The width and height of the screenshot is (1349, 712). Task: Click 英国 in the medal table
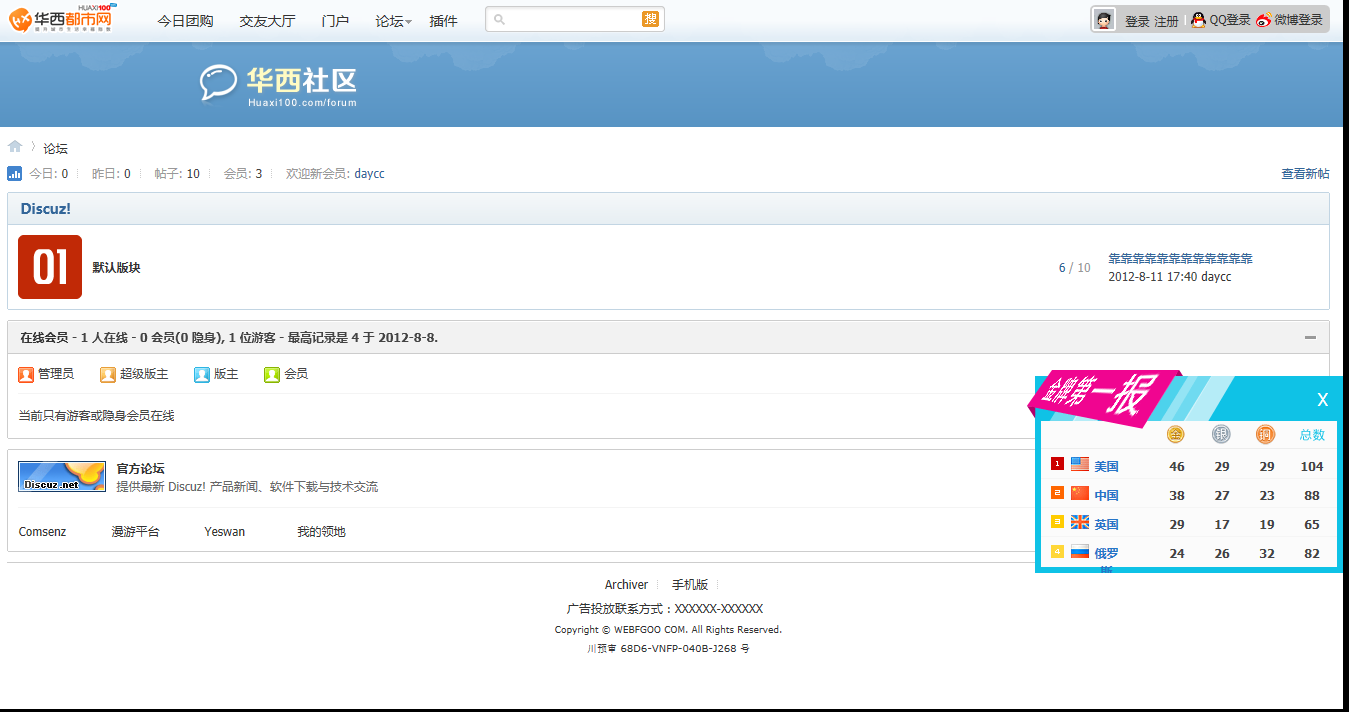(x=1106, y=524)
